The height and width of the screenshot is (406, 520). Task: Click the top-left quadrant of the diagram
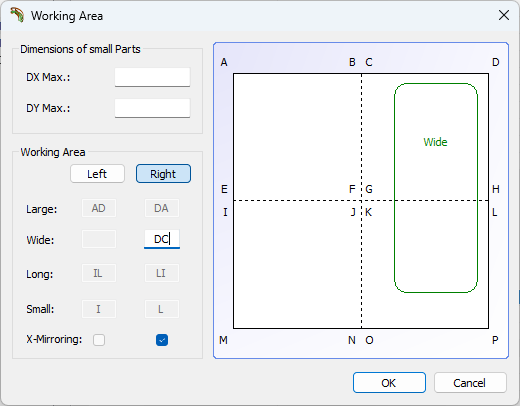pyautogui.click(x=297, y=137)
